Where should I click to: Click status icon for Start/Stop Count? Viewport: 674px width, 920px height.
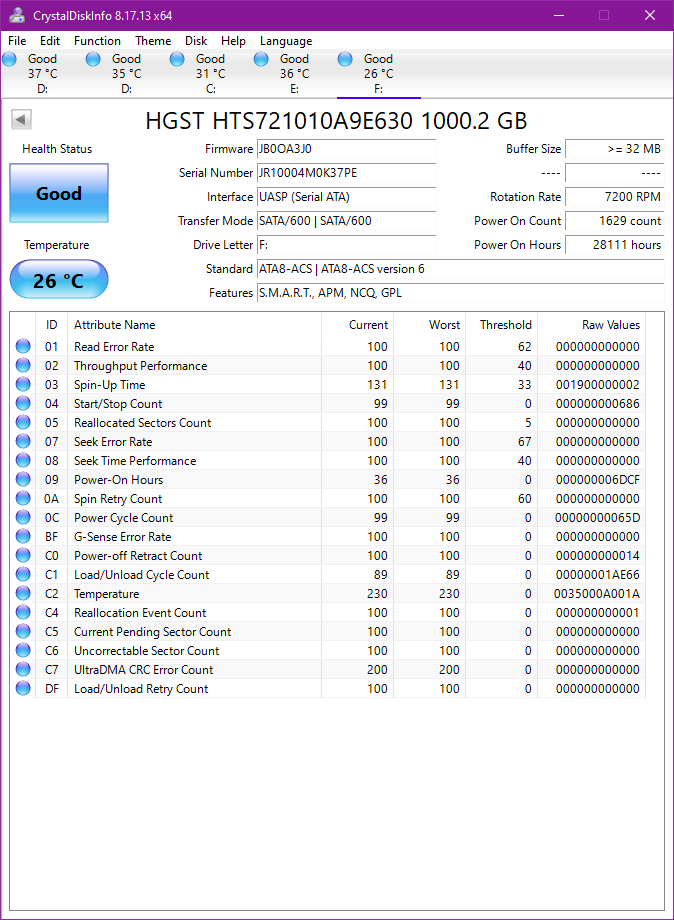[x=23, y=403]
